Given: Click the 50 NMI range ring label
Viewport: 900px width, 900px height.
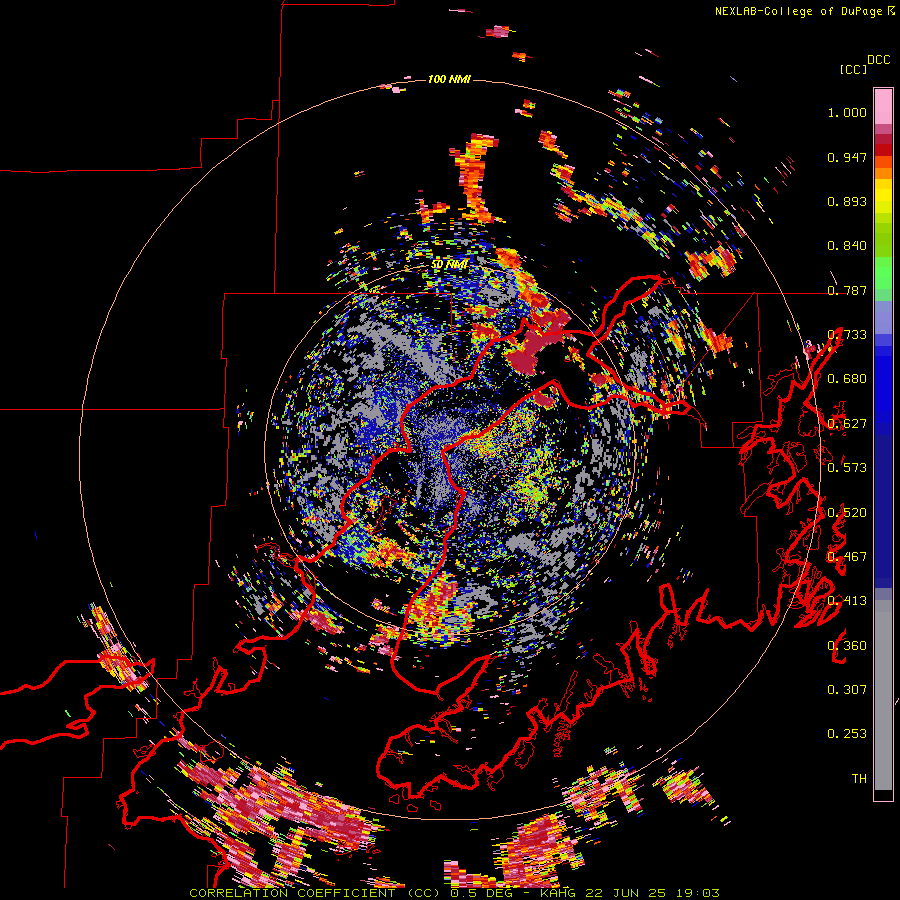Looking at the screenshot, I should point(449,265).
